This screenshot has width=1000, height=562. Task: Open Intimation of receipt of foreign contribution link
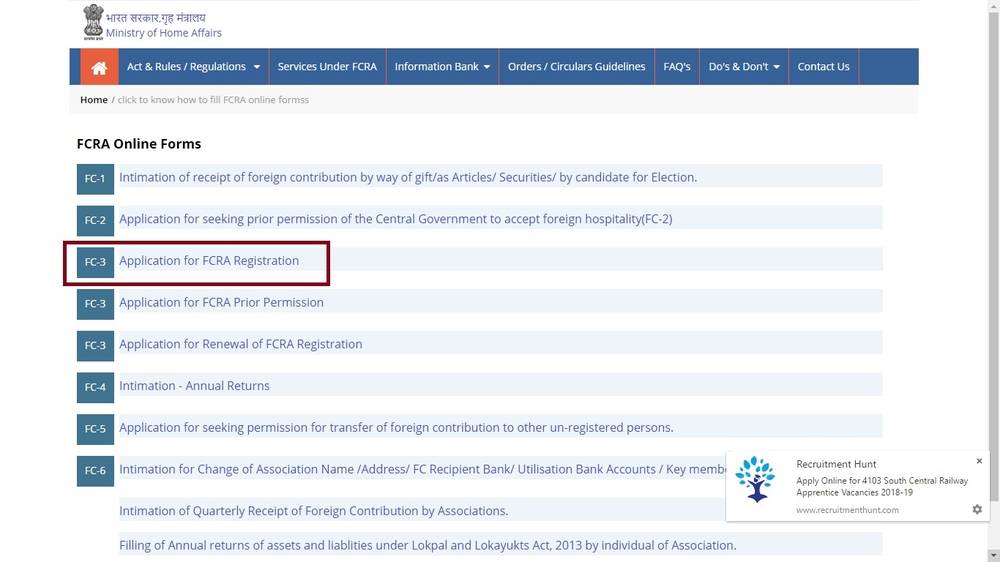click(408, 177)
